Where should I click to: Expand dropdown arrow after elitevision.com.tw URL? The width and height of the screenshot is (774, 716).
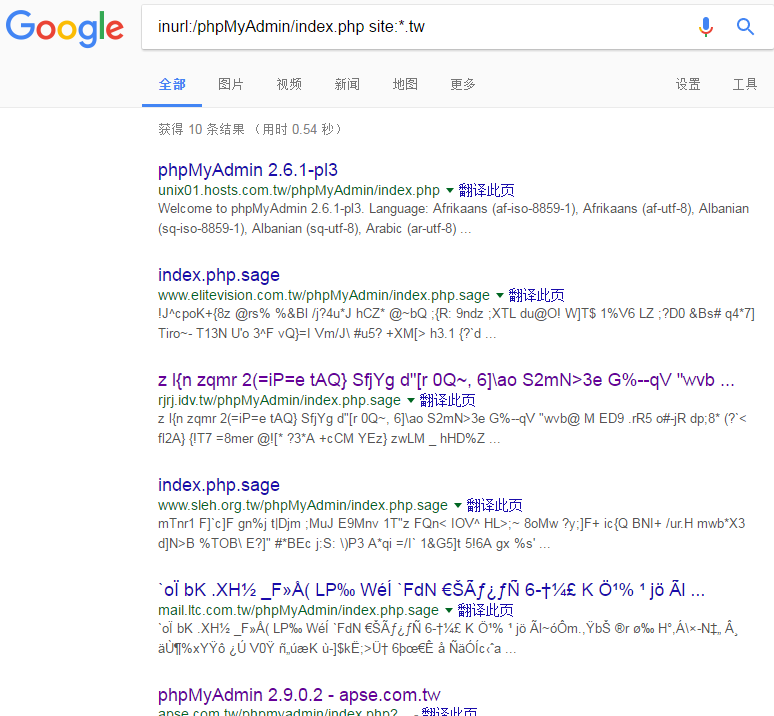[500, 296]
